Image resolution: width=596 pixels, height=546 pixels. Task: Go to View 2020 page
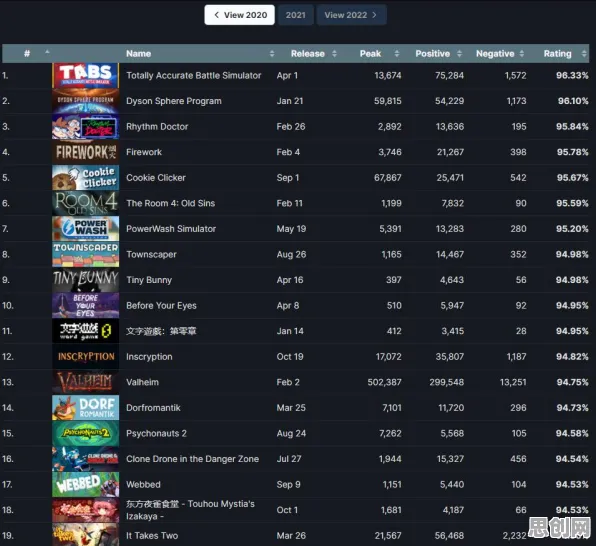239,15
